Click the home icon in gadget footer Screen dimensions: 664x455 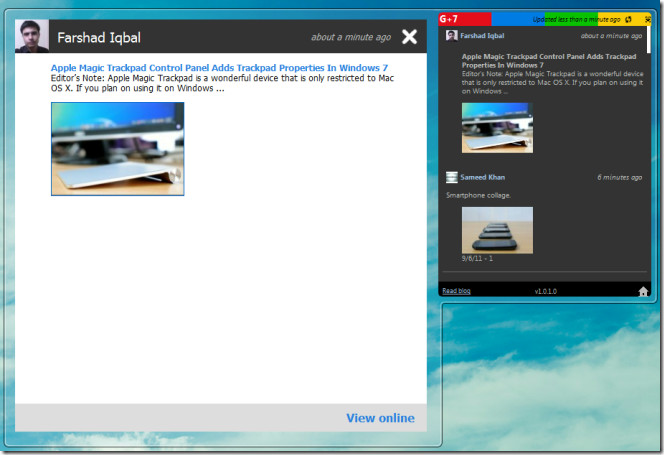[643, 291]
